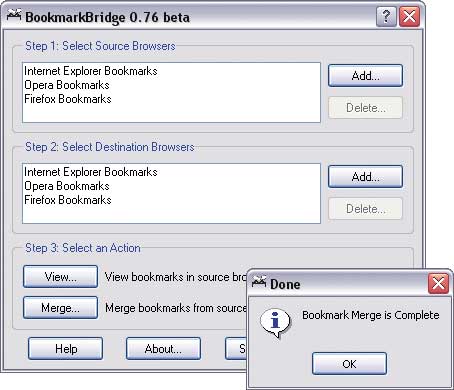Click the question mark help button in title bar

tap(386, 17)
